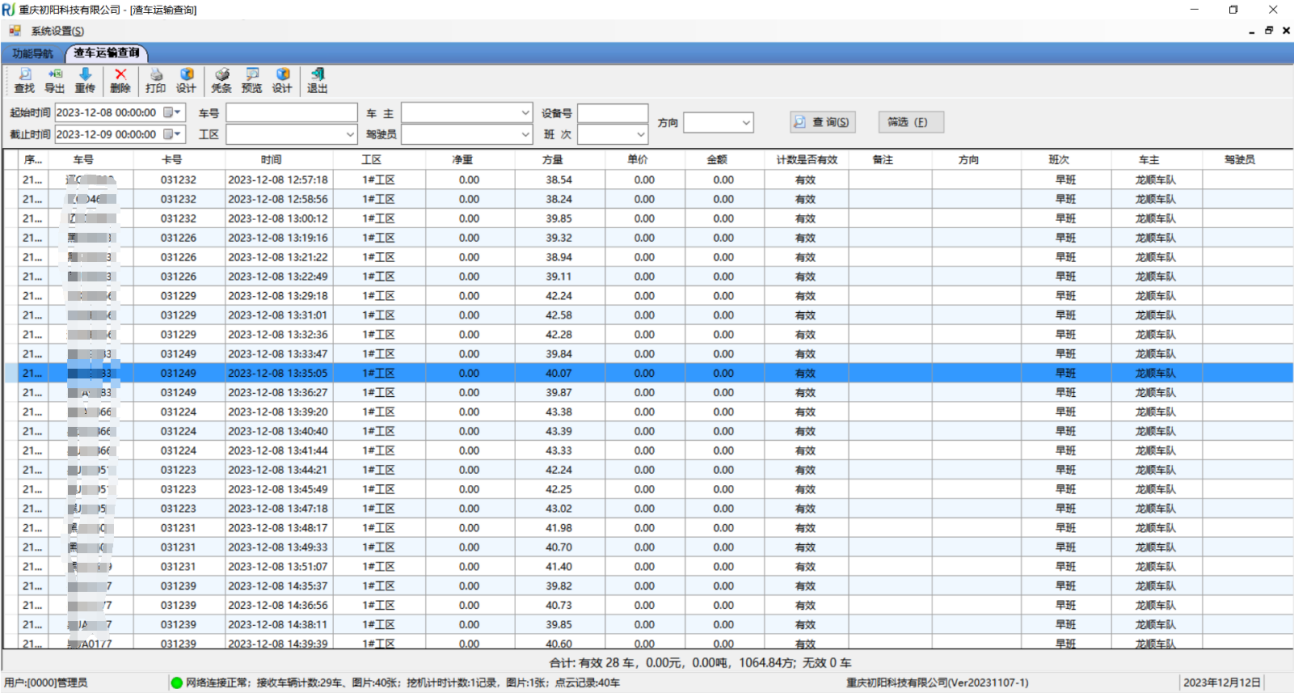Click the 查询(S) query button
The height and width of the screenshot is (693, 1294).
pyautogui.click(x=823, y=122)
